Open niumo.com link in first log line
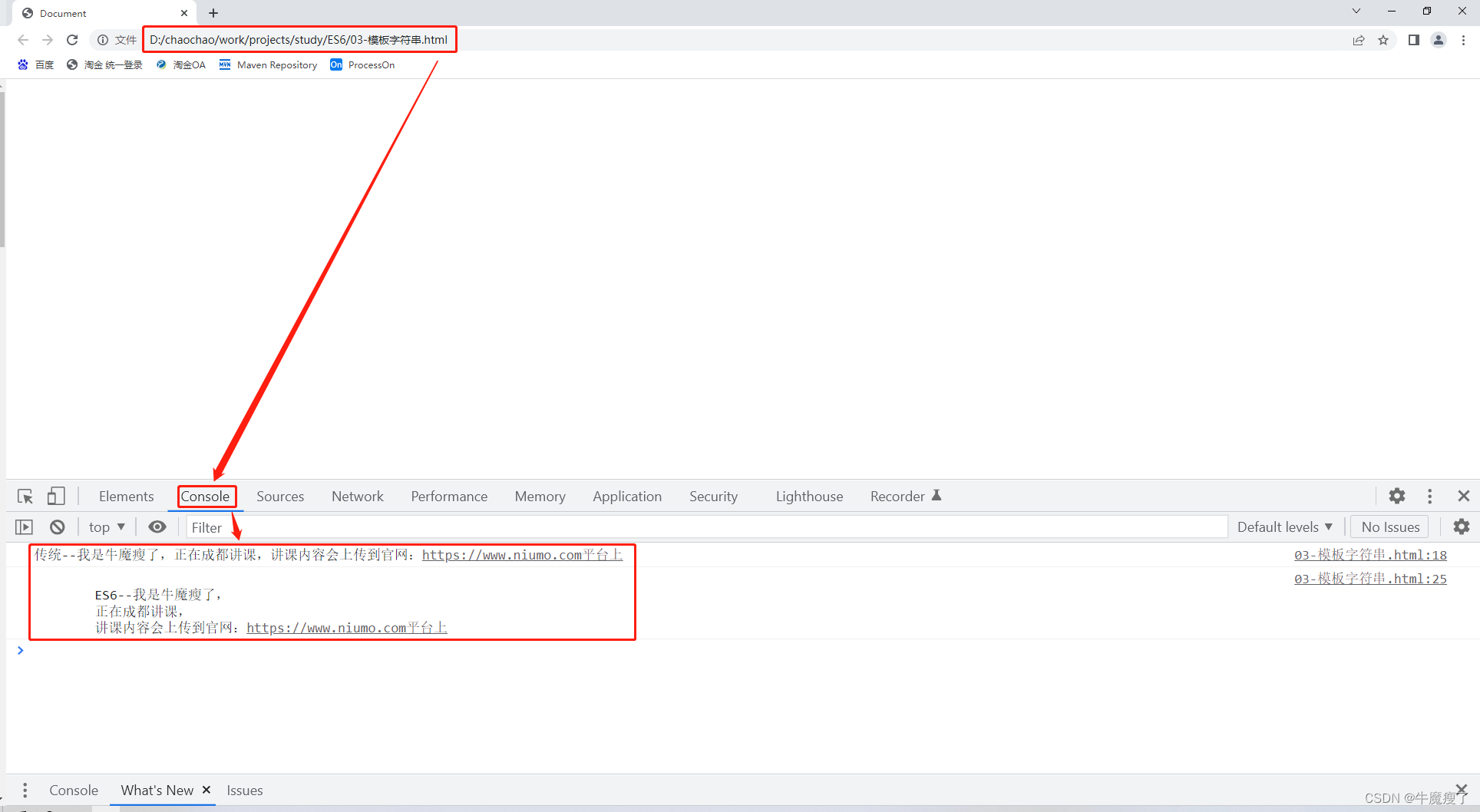The width and height of the screenshot is (1480, 812). 522,555
